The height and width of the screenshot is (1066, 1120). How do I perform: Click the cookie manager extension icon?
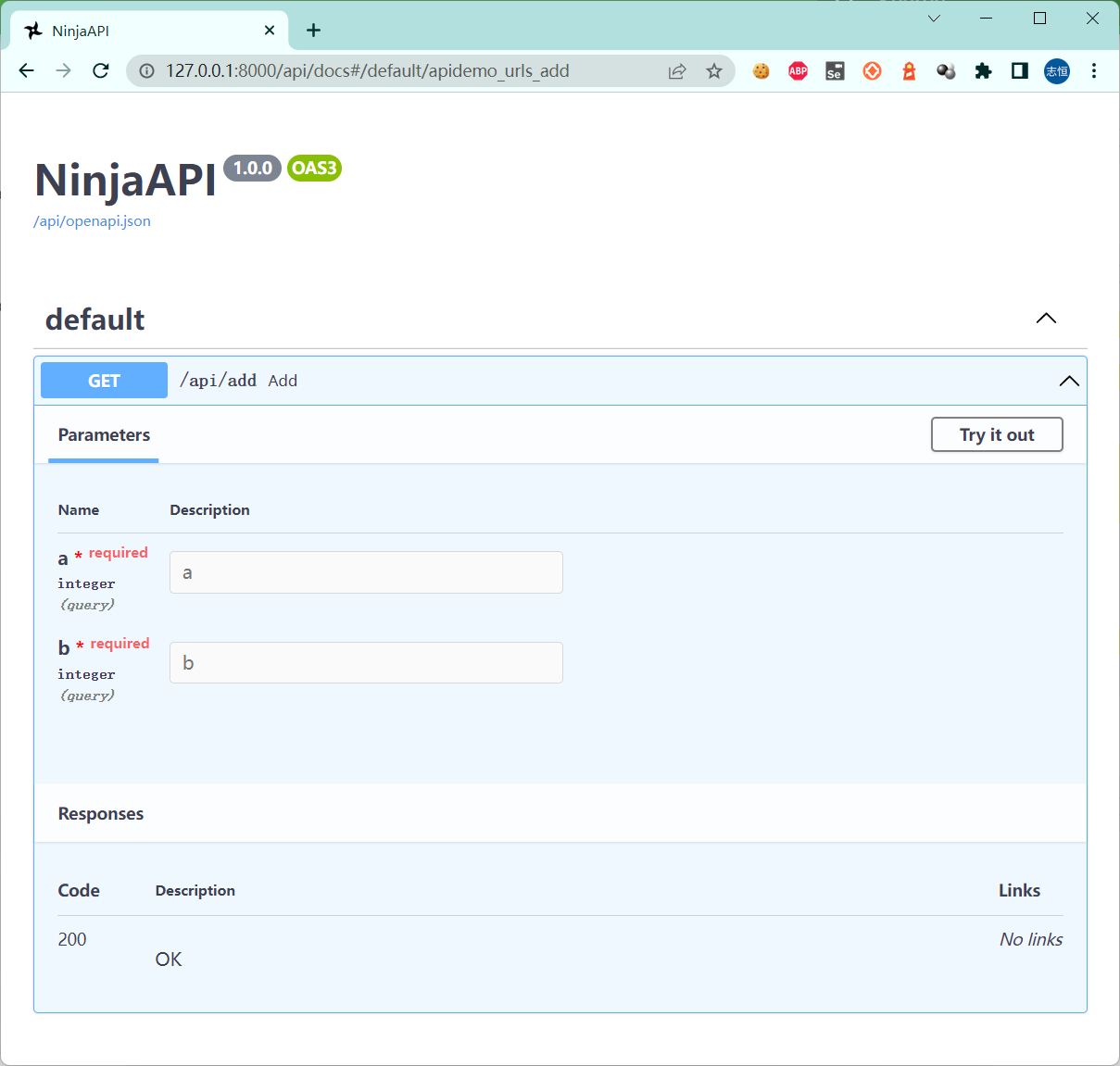[x=761, y=70]
